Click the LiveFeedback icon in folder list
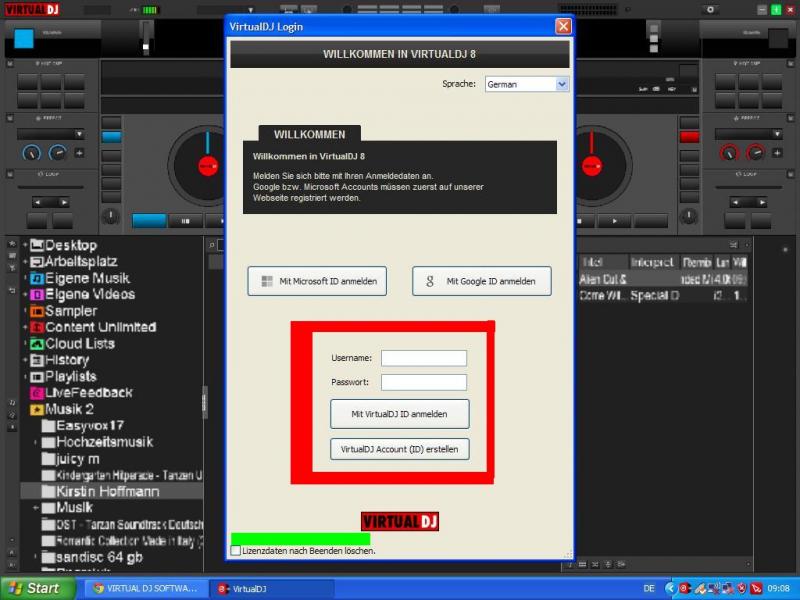 (x=37, y=393)
